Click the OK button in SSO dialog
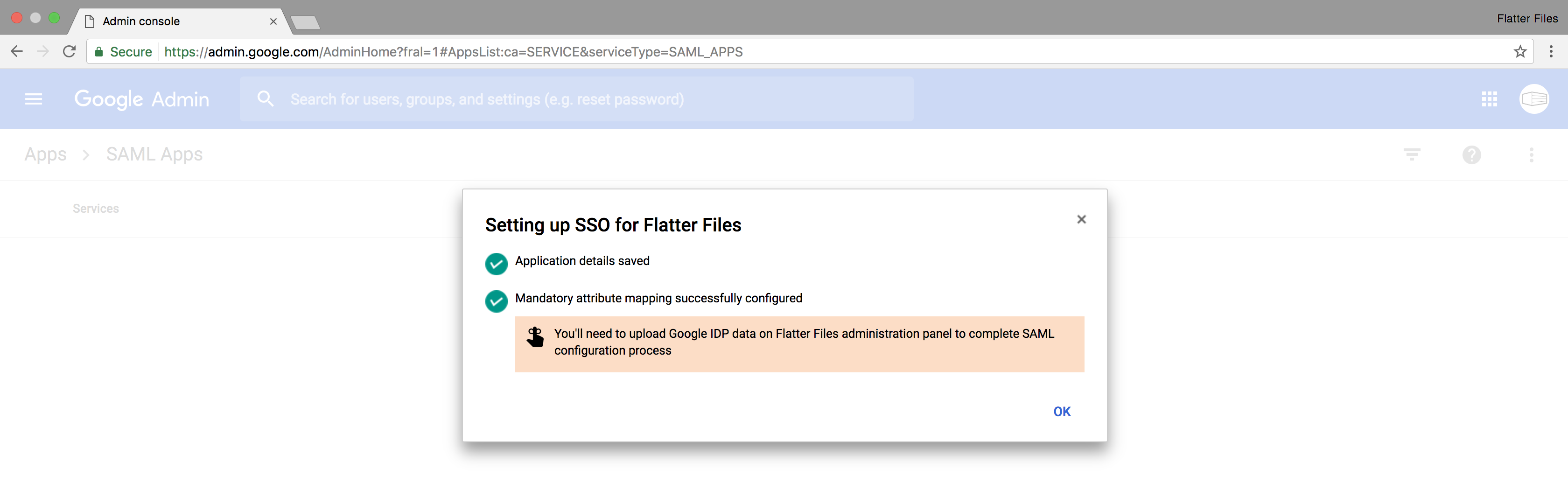The width and height of the screenshot is (1568, 503). (x=1062, y=412)
